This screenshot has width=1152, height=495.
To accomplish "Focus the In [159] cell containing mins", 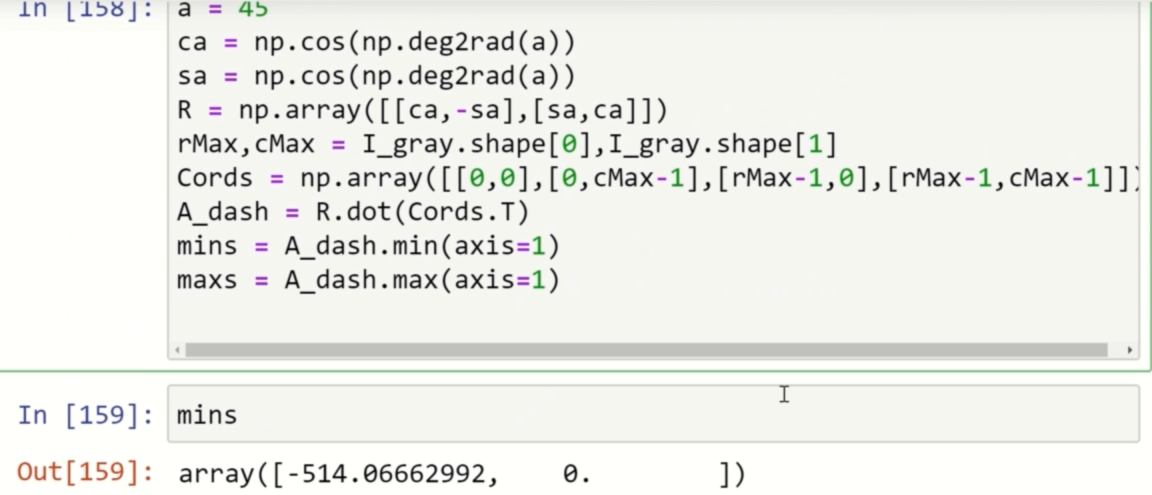I will click(652, 415).
